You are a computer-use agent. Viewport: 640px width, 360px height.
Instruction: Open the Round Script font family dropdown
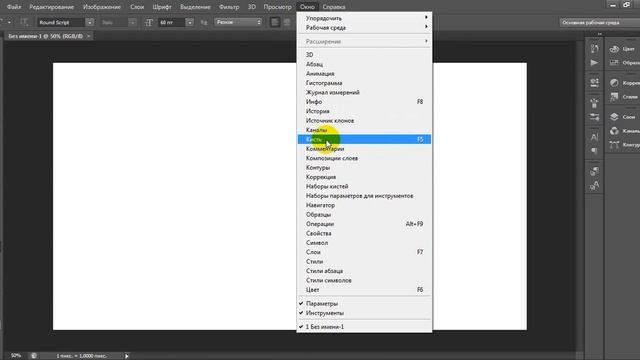tap(89, 22)
